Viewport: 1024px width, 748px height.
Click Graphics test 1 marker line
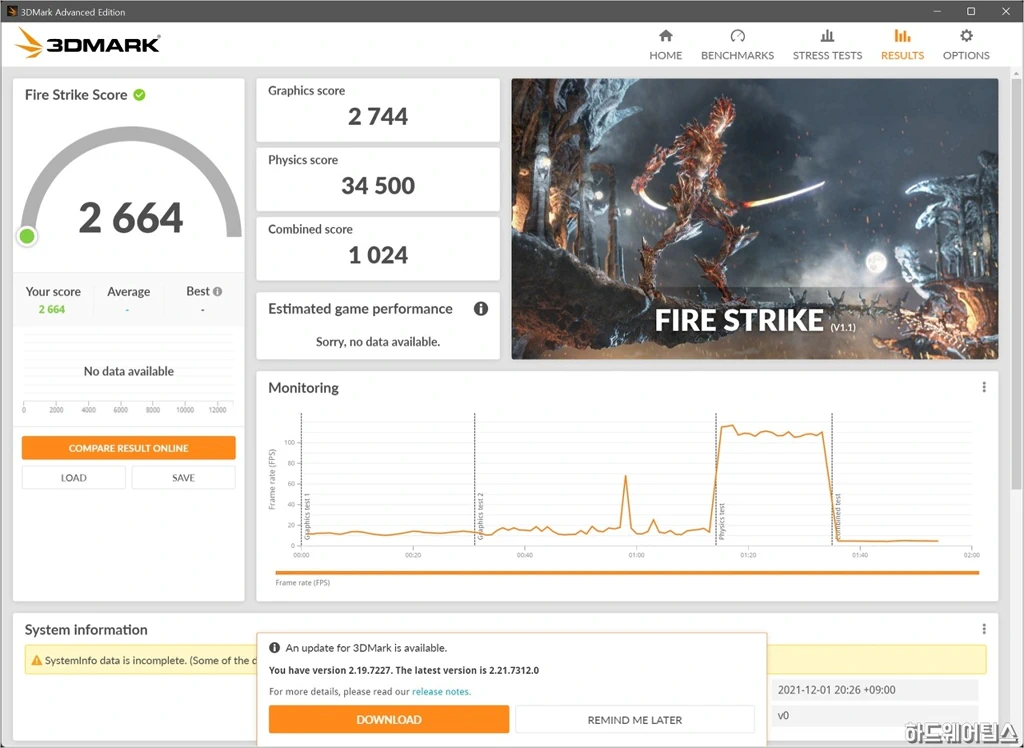point(301,478)
